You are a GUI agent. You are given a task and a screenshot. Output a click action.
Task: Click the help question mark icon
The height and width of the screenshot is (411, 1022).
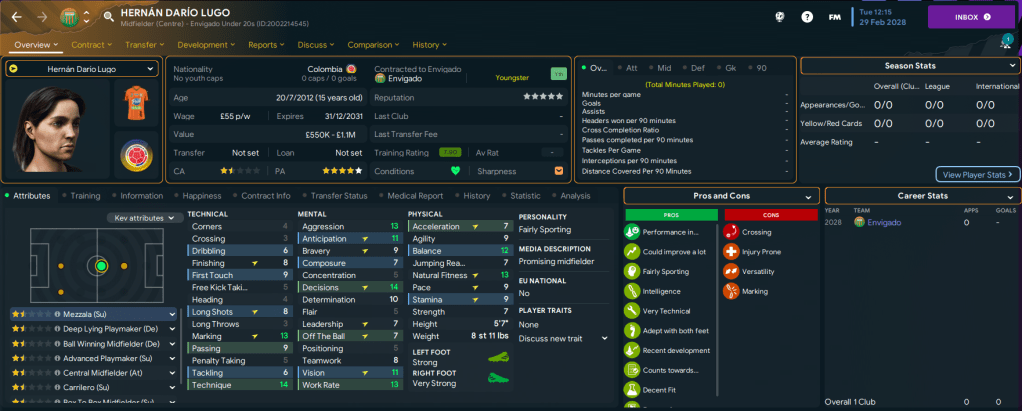coord(807,17)
